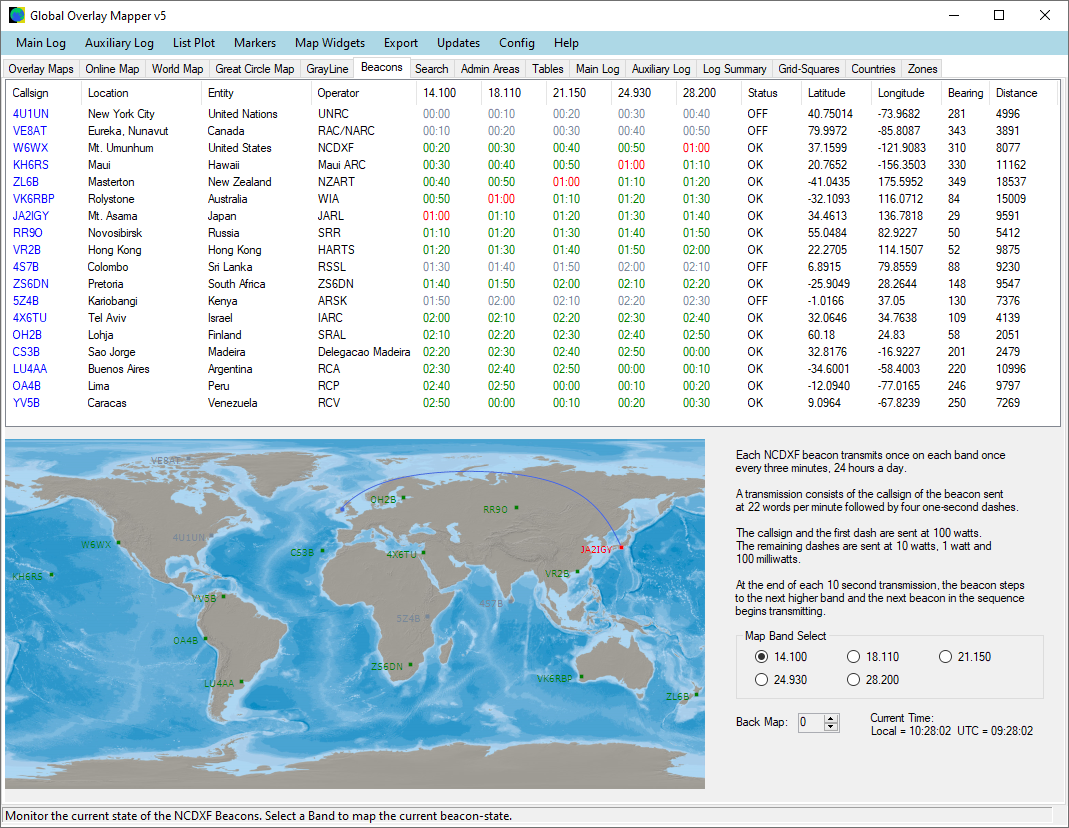
Task: Switch to the Admin Areas tab
Action: (490, 69)
